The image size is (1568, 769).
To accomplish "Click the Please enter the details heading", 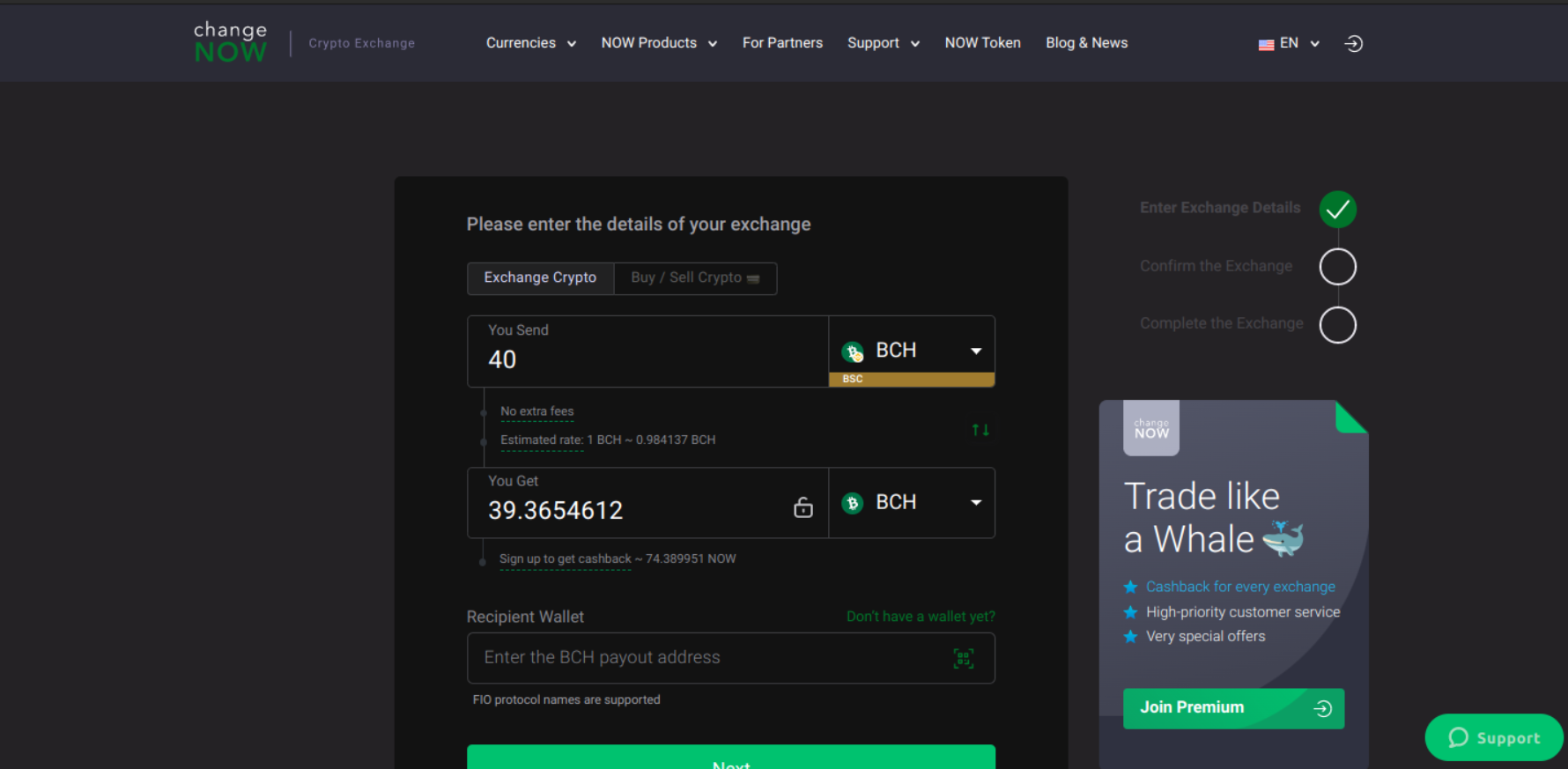I will click(639, 225).
